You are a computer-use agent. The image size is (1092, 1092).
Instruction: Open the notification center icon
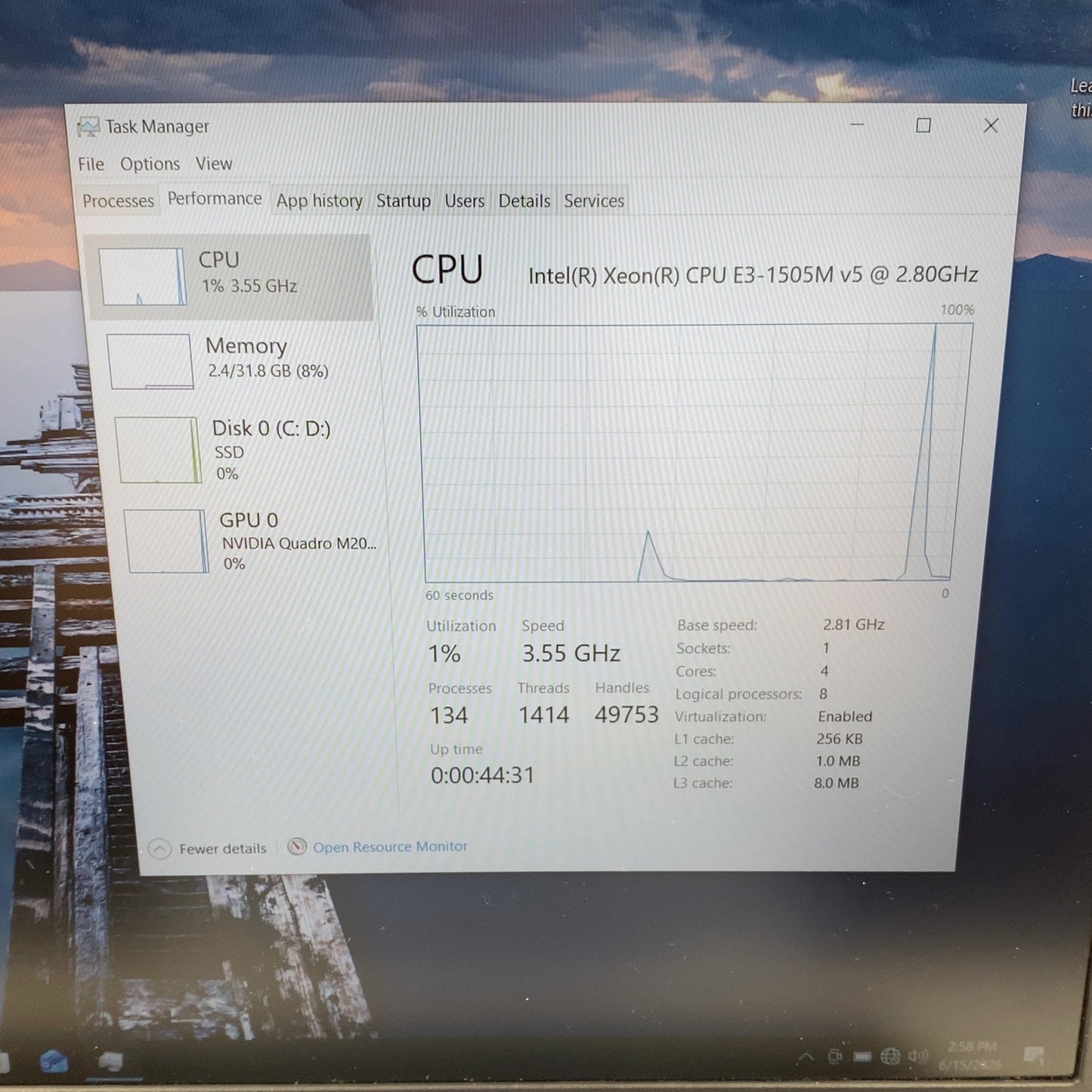(x=1033, y=1055)
